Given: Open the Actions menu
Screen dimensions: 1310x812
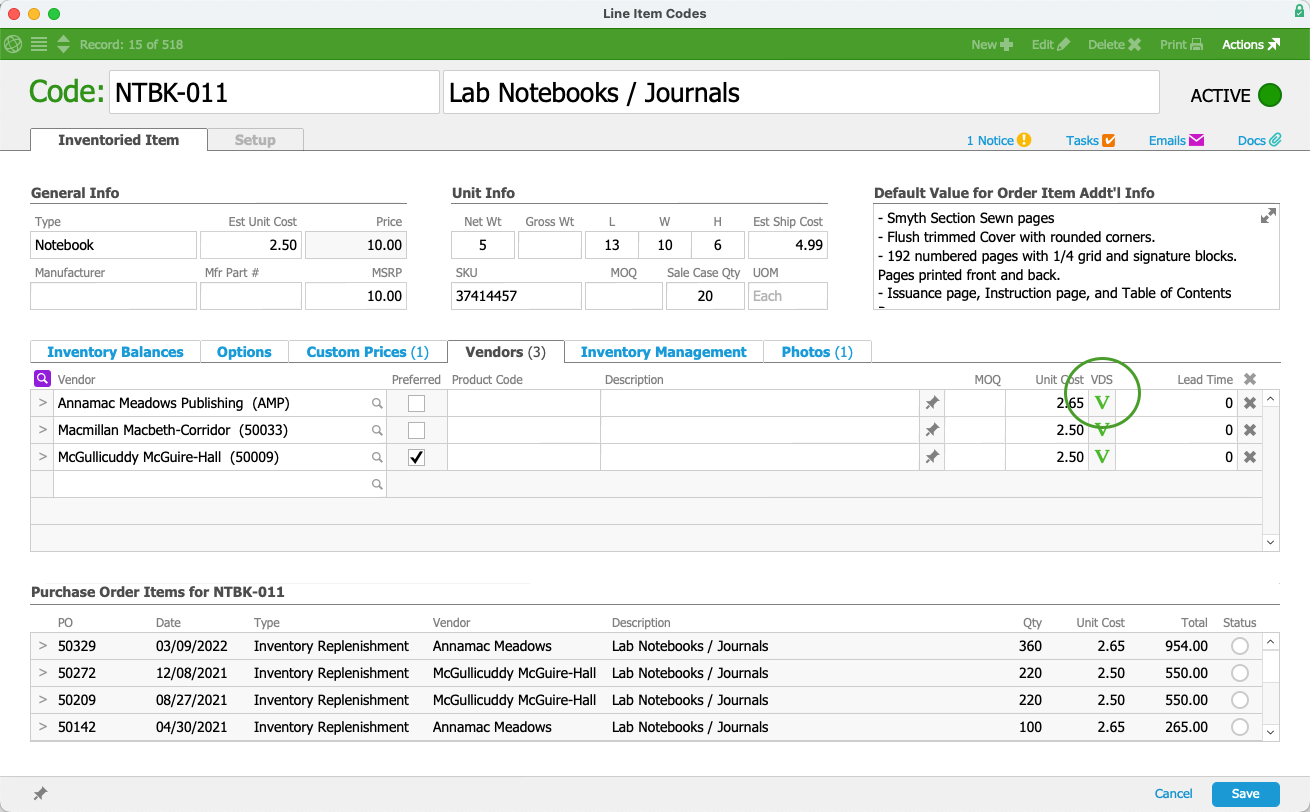Looking at the screenshot, I should coord(1251,44).
